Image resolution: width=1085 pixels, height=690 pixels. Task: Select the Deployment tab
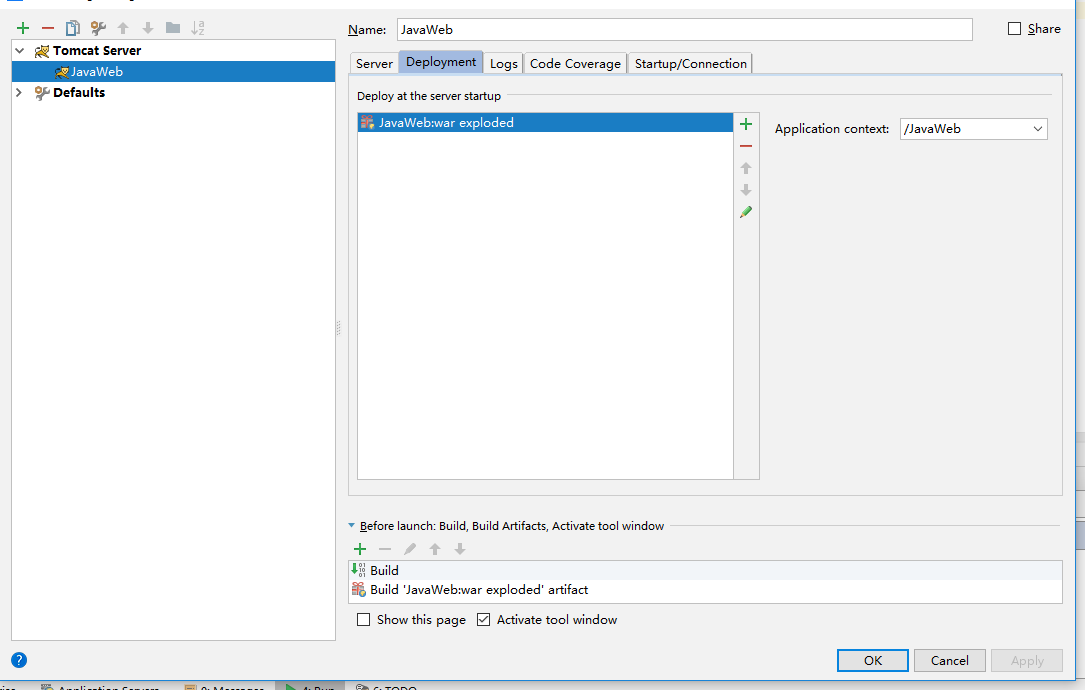pyautogui.click(x=441, y=62)
